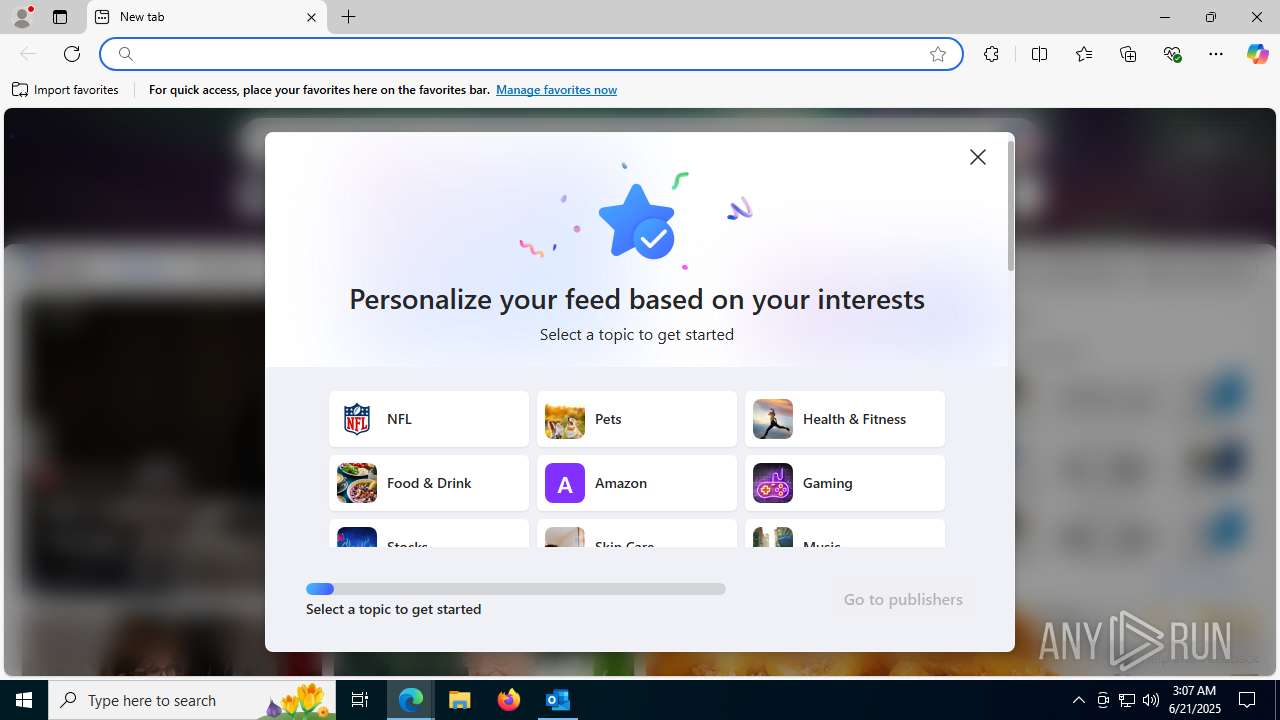Image resolution: width=1280 pixels, height=720 pixels.
Task: Click the address bar input field
Action: 530,54
